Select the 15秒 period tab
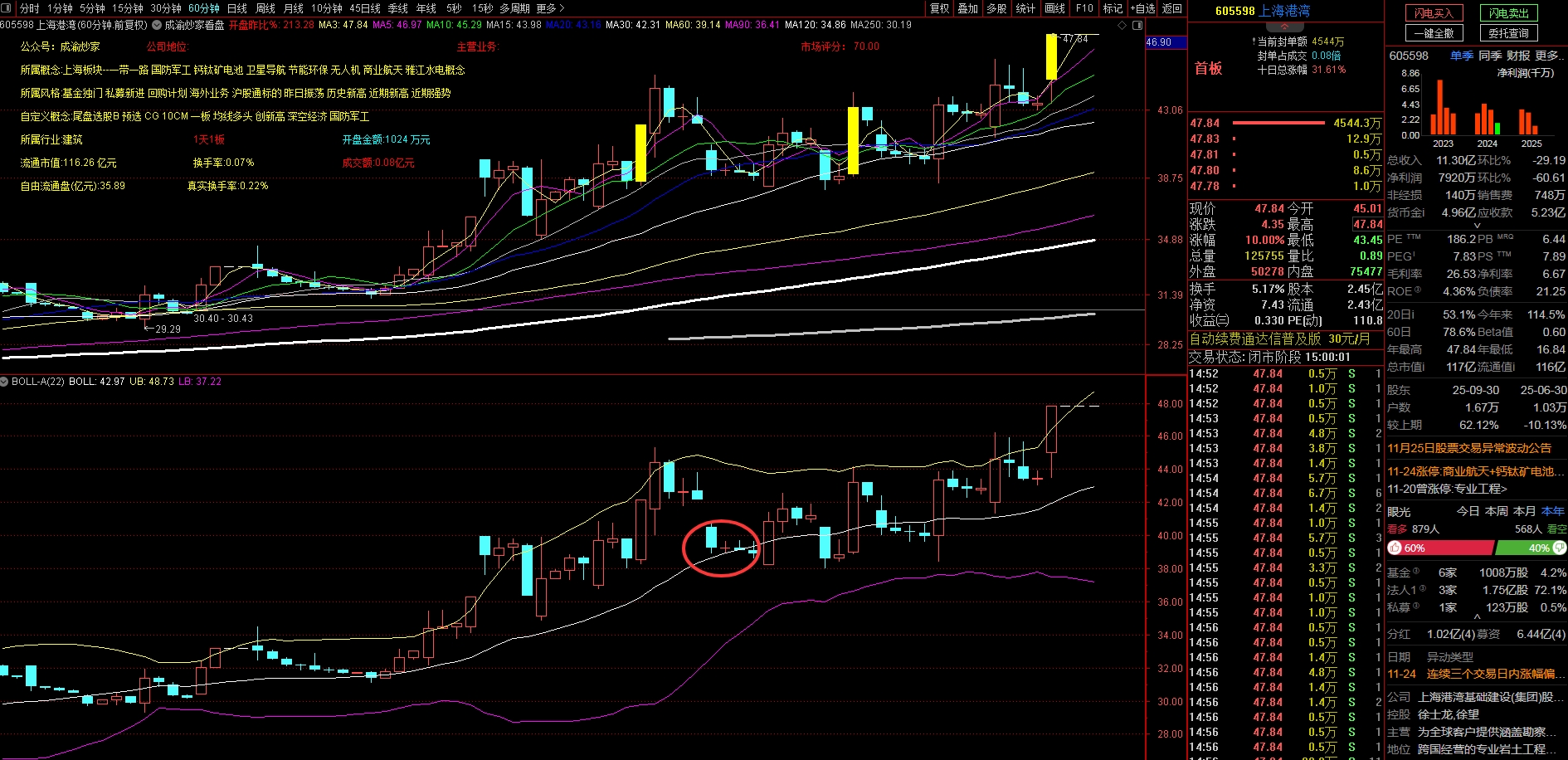The image size is (1568, 760). coord(482,8)
